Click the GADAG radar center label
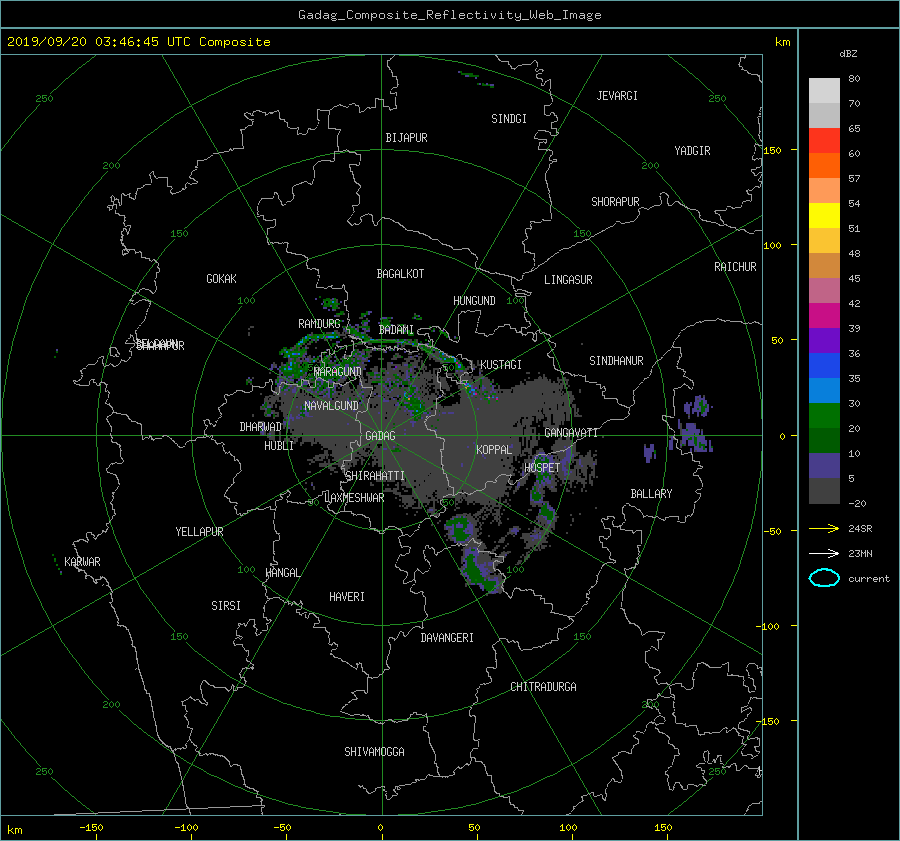900x841 pixels. tap(381, 436)
